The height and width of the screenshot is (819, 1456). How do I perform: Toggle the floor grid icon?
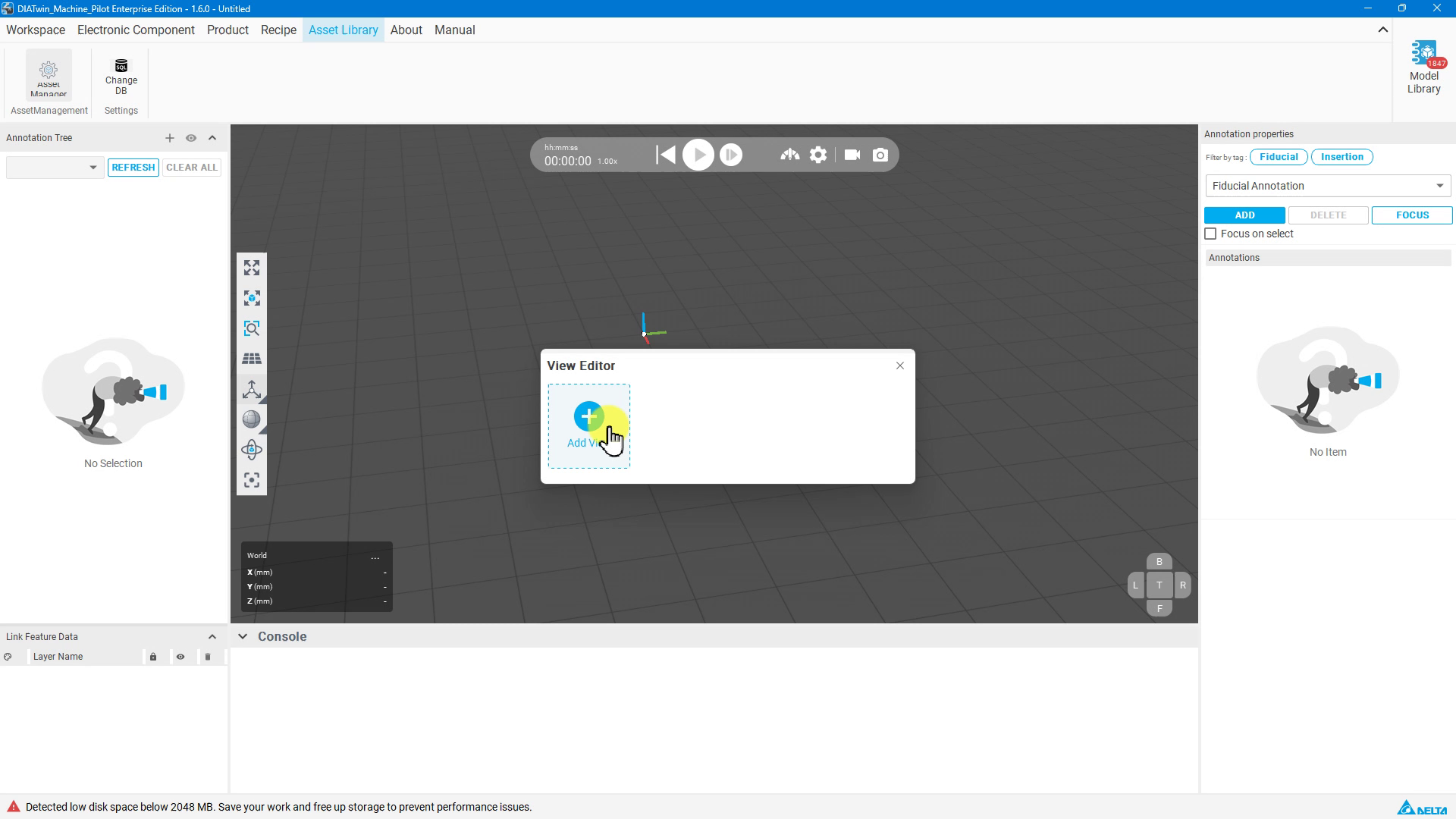coord(252,359)
